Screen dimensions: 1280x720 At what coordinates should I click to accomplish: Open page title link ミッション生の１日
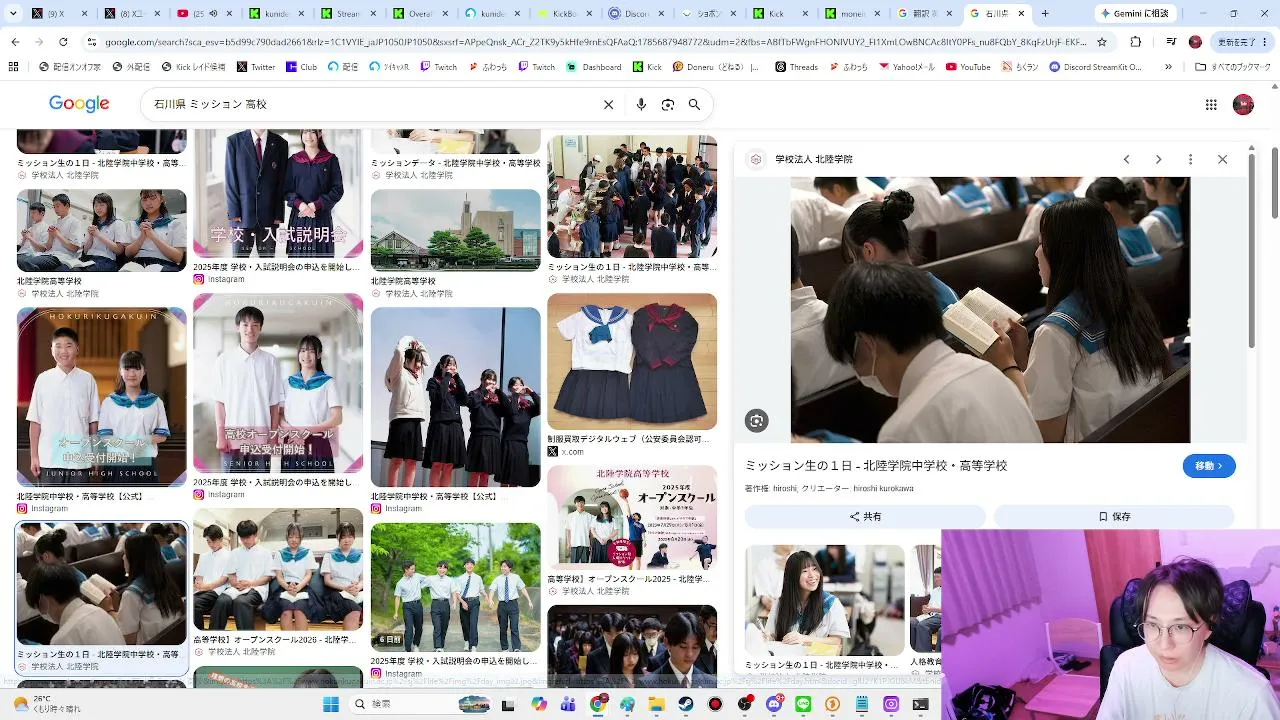876,466
